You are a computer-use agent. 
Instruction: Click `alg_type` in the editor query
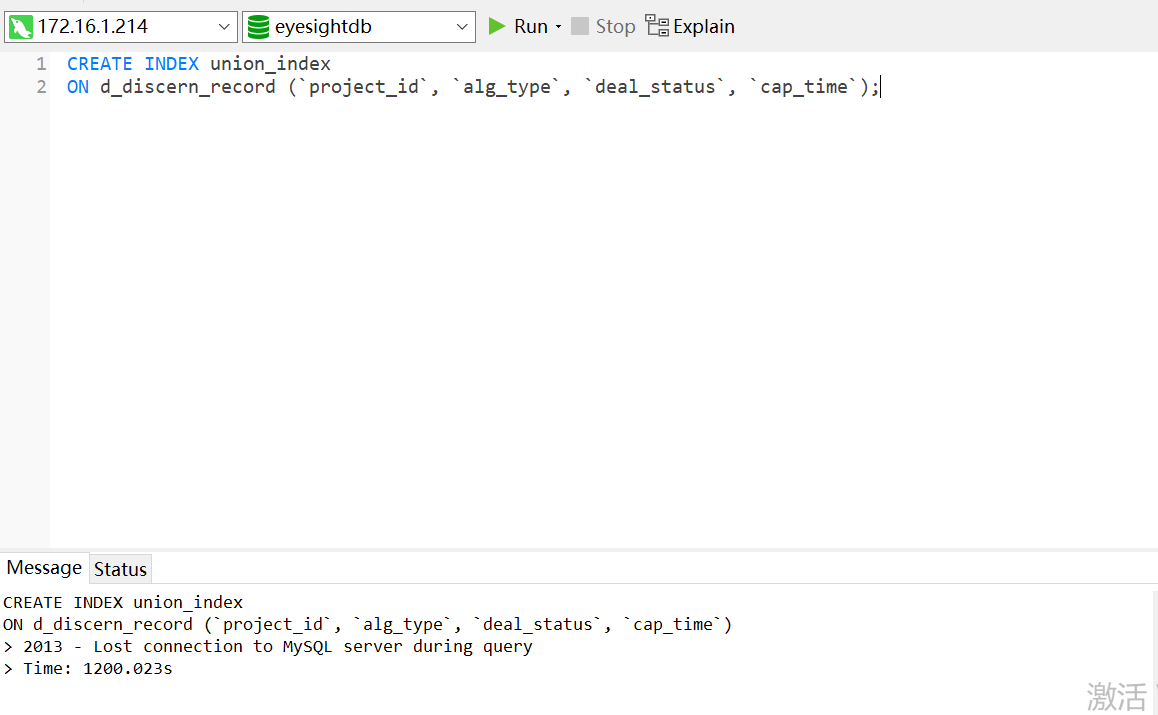(507, 87)
